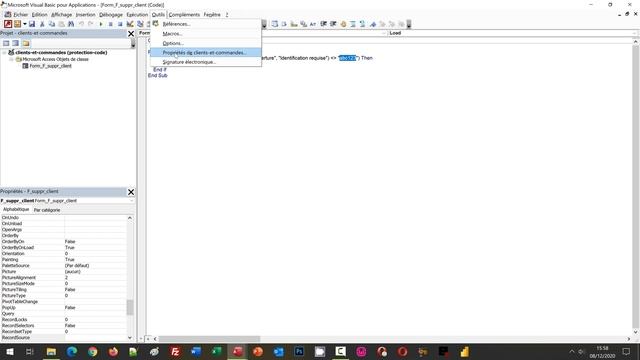640x360 pixels.
Task: Open the Débogage menu
Action: tap(111, 15)
